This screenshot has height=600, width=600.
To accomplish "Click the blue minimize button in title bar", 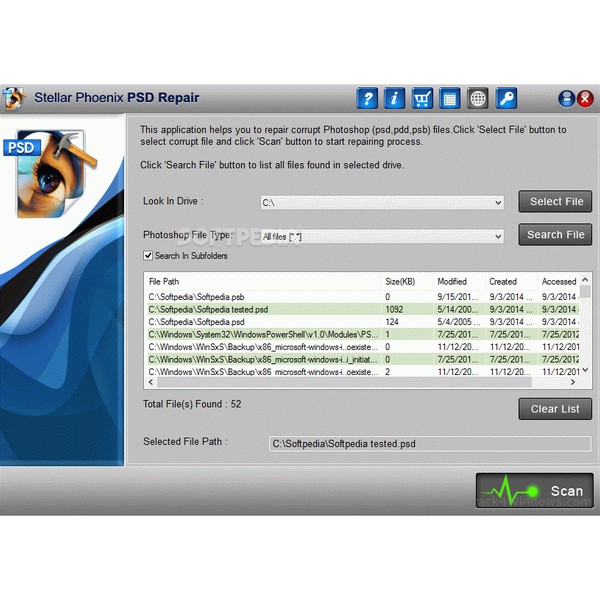I will [x=566, y=99].
